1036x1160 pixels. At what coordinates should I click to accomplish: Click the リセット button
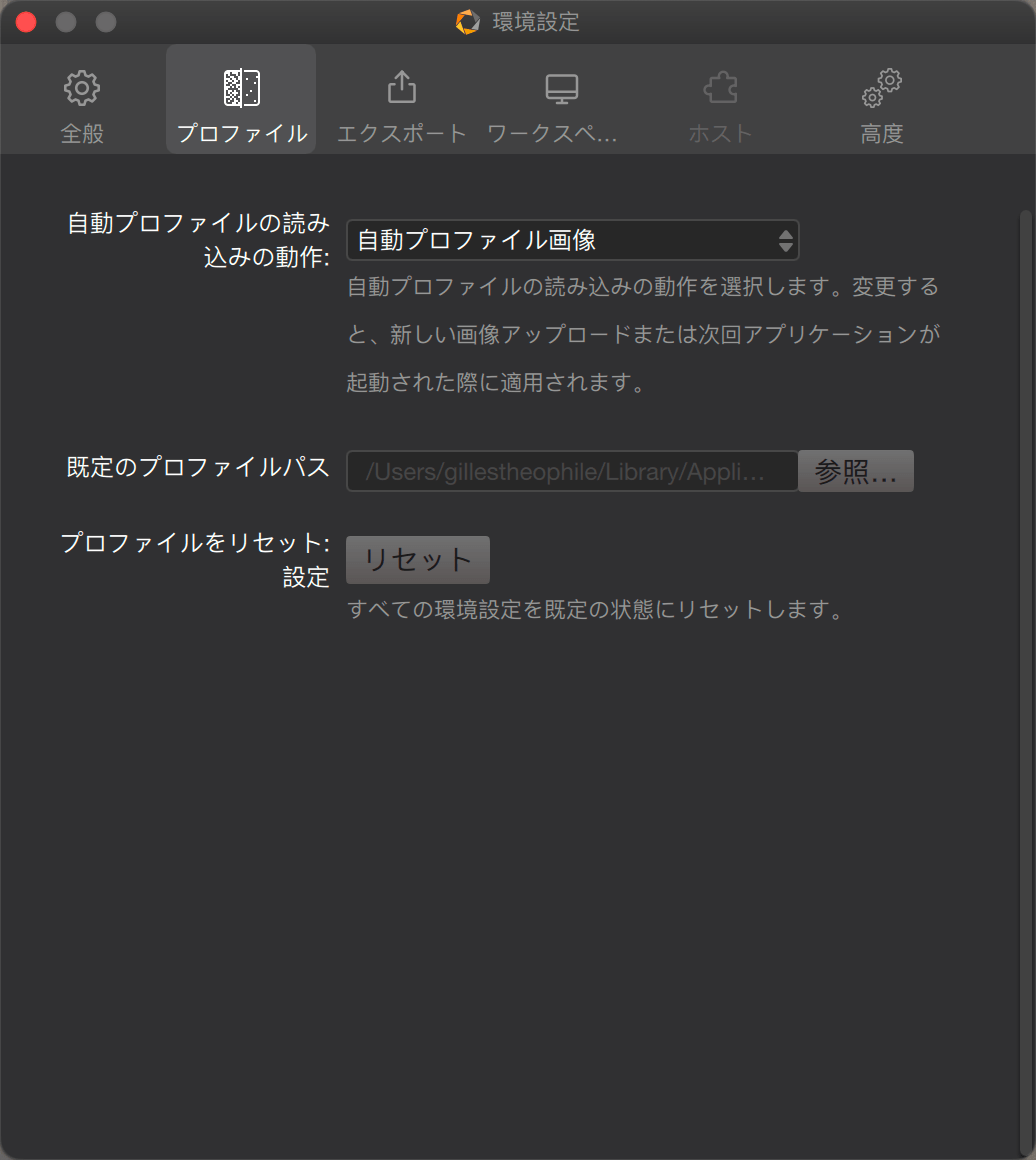(418, 560)
